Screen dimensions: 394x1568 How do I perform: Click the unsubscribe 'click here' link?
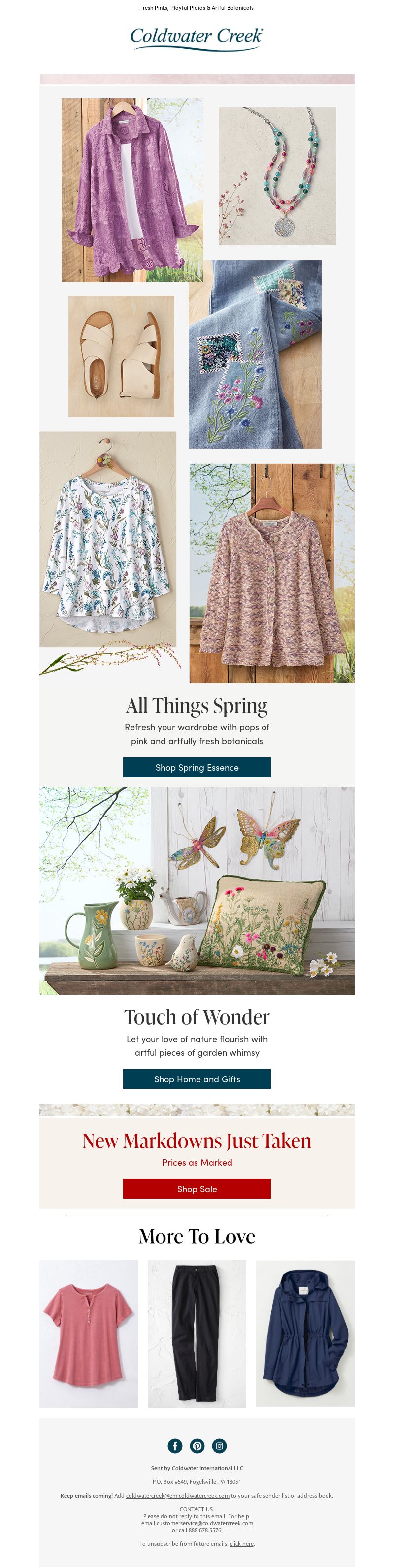pyautogui.click(x=241, y=1544)
